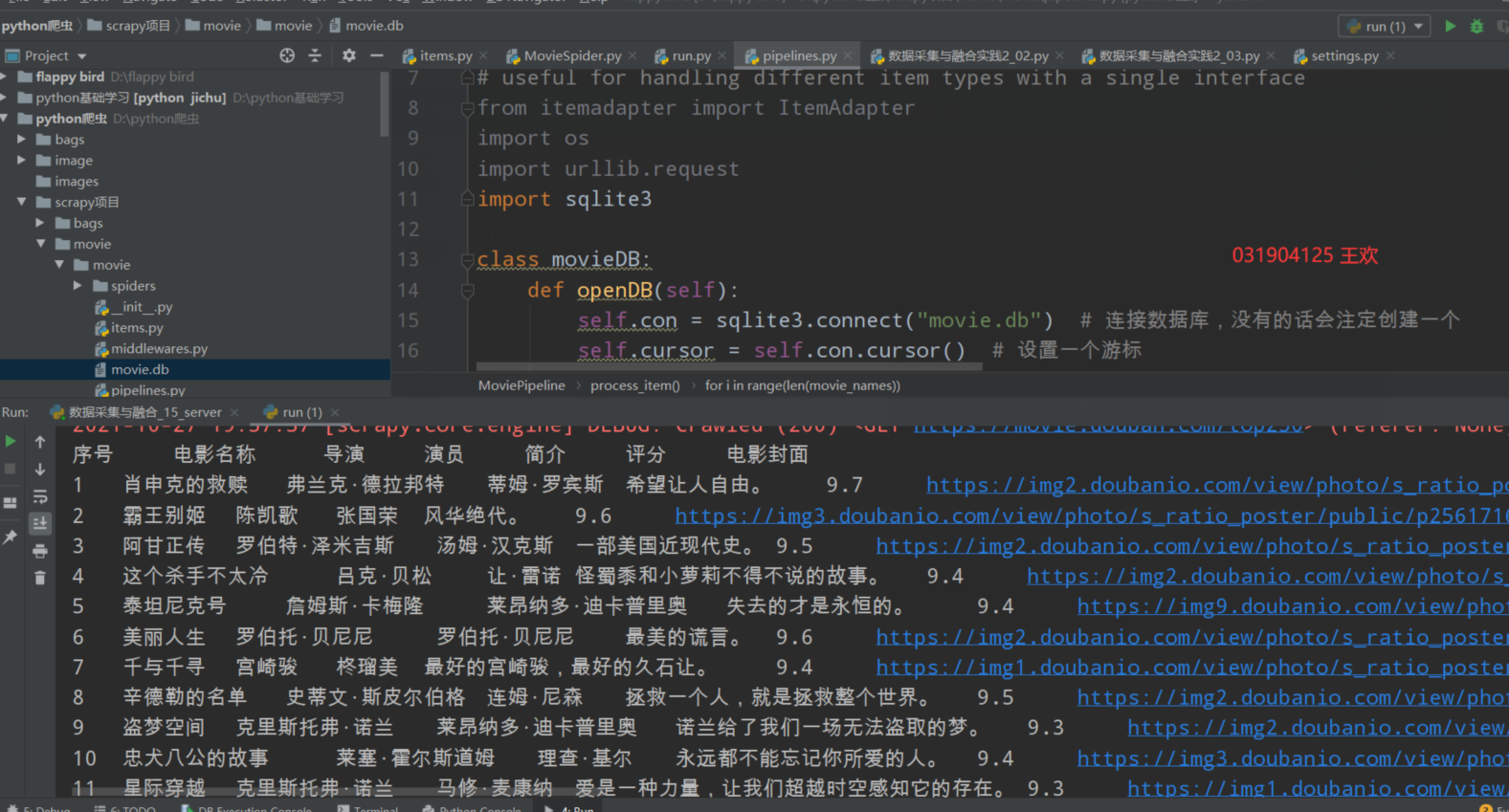Click line number 13 in the gutter
1509x812 pixels.
[x=409, y=259]
